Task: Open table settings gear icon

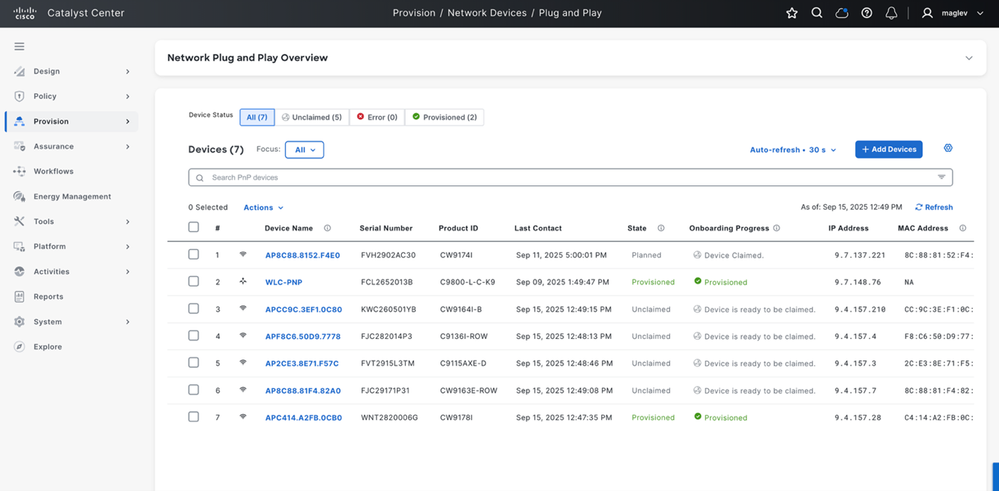Action: click(948, 148)
